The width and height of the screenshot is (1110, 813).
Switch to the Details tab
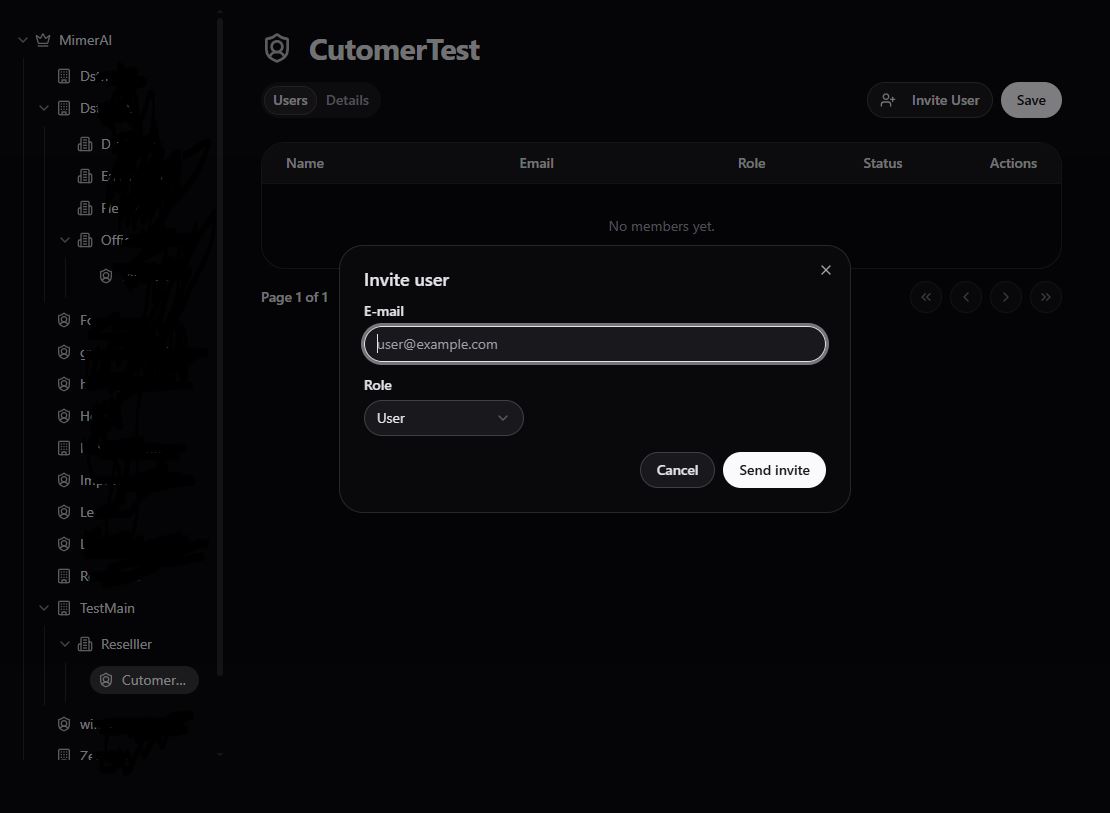coord(347,100)
